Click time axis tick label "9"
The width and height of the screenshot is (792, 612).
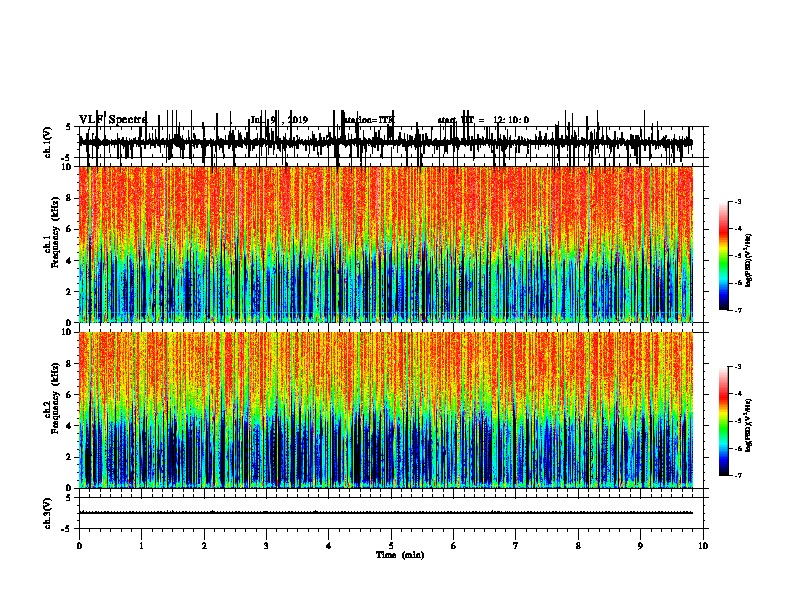click(x=640, y=546)
